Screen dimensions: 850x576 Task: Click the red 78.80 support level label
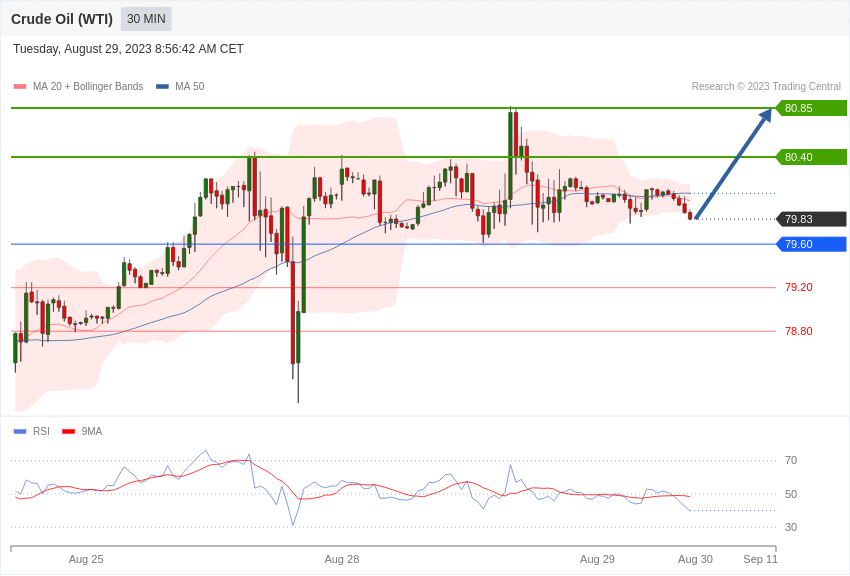(799, 331)
